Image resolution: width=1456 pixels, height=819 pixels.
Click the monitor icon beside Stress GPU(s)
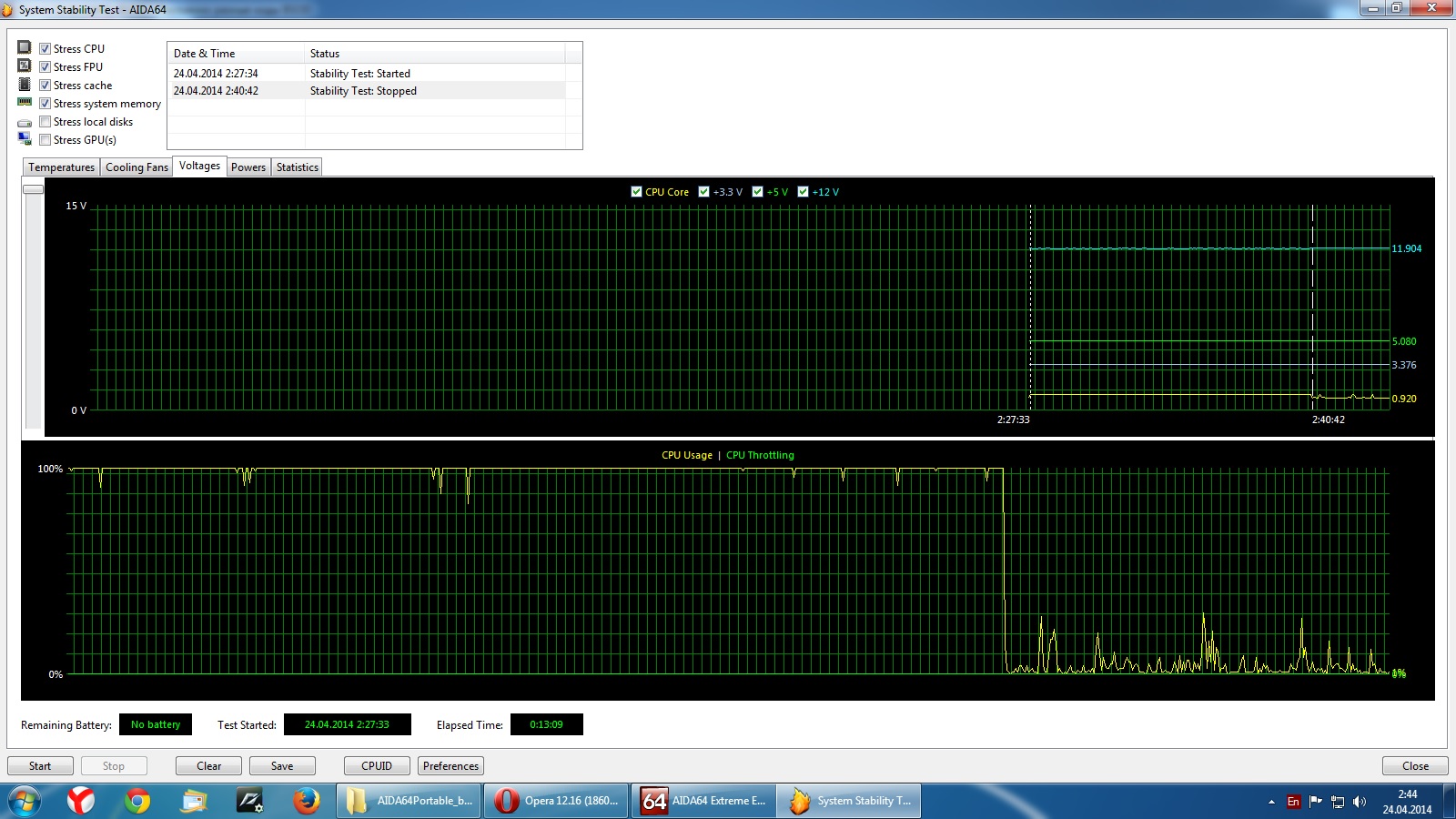point(25,138)
